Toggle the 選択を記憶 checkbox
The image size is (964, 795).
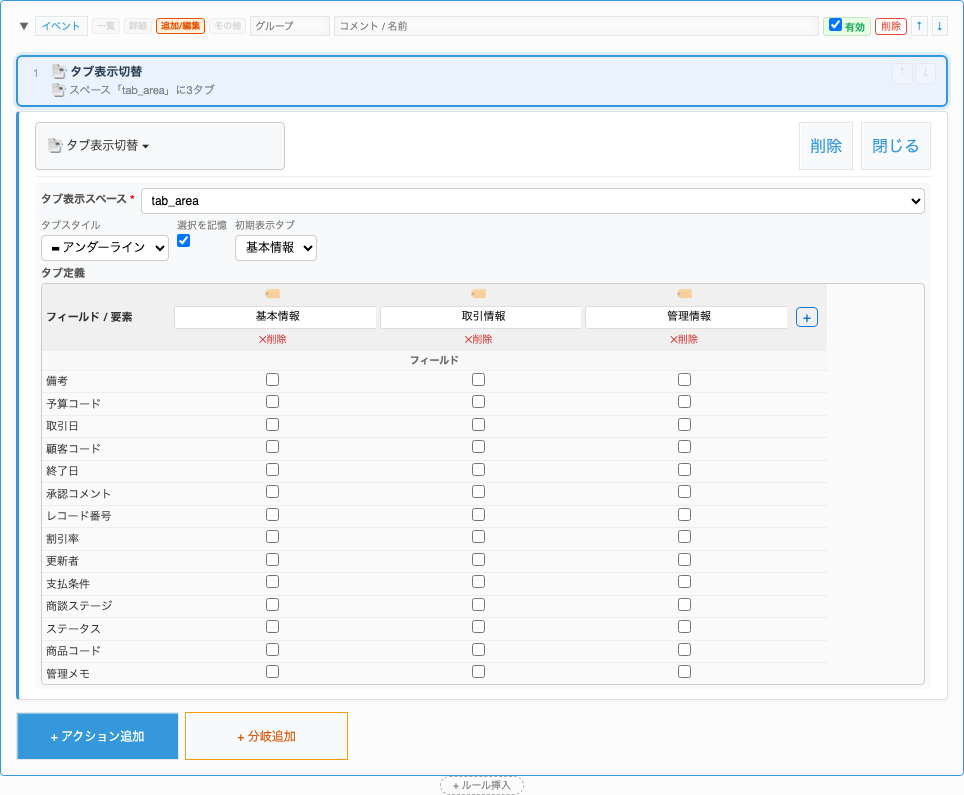pyautogui.click(x=183, y=241)
